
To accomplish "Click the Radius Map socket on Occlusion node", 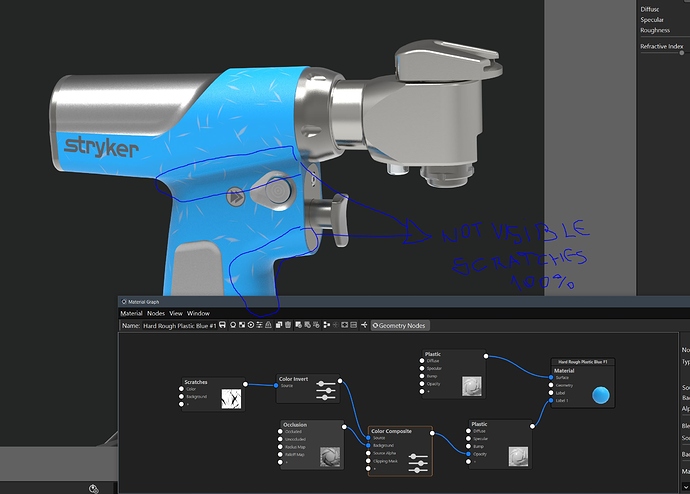I will [280, 447].
